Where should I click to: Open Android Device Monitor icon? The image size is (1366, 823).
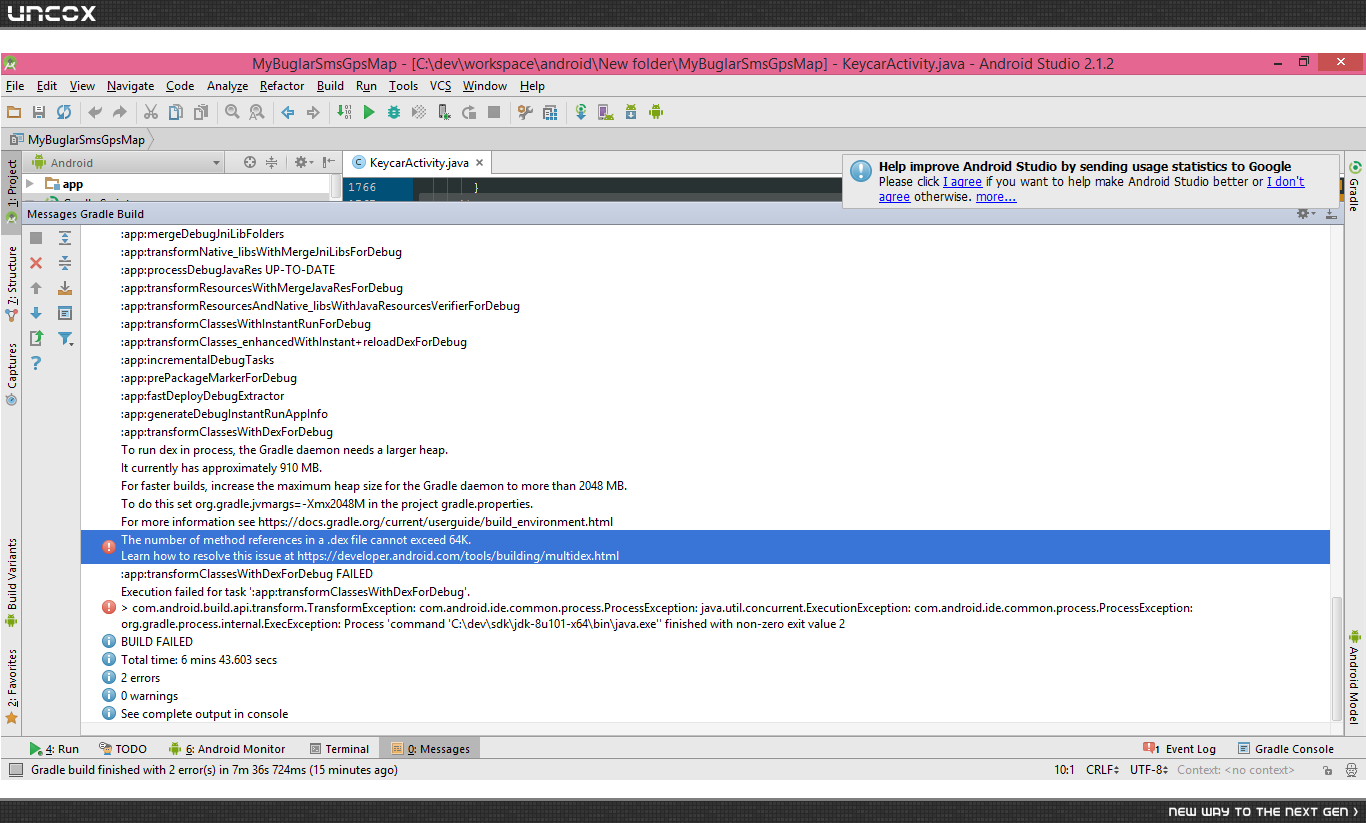pos(656,112)
